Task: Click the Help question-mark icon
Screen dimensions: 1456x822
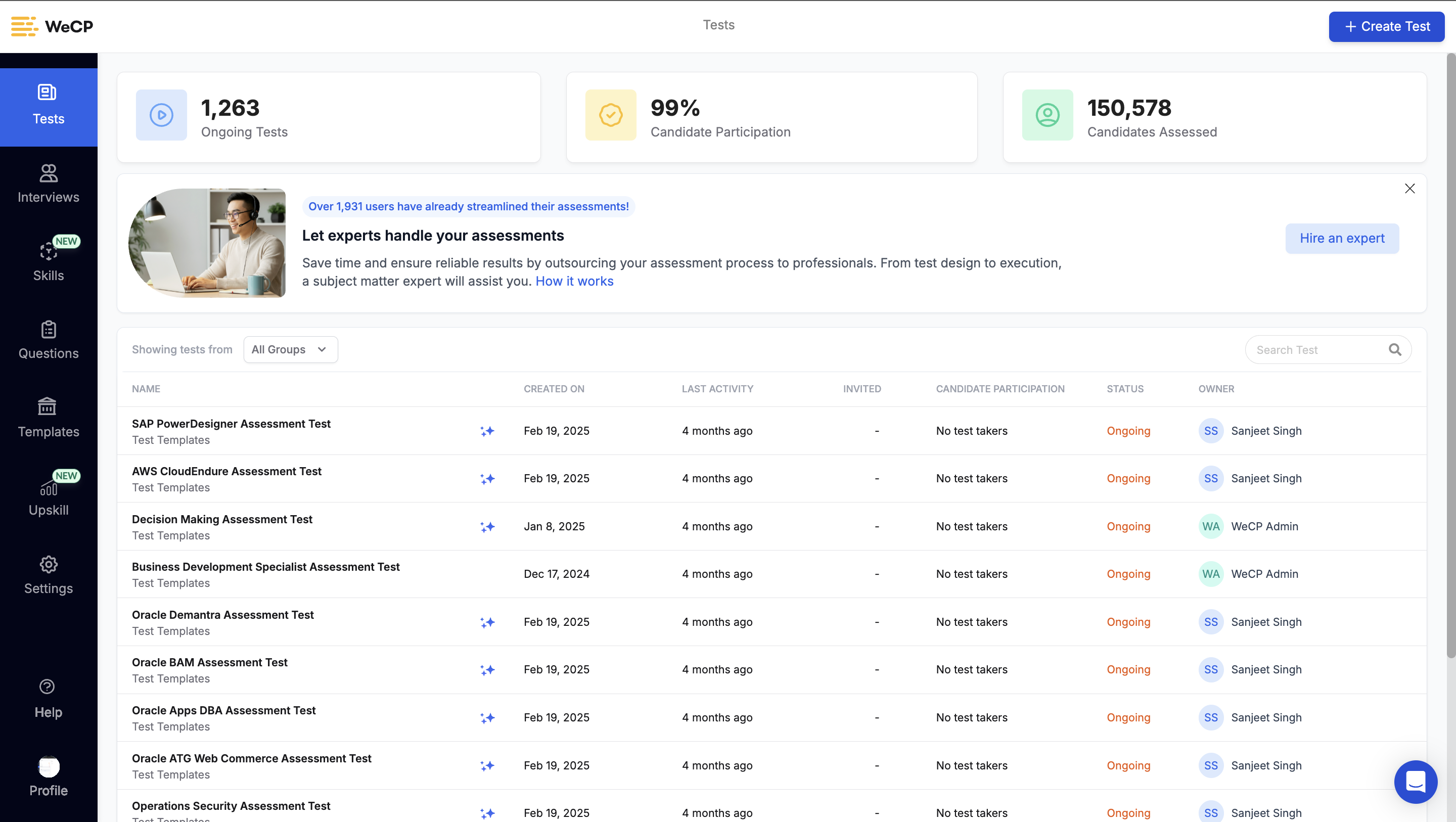Action: [47, 687]
